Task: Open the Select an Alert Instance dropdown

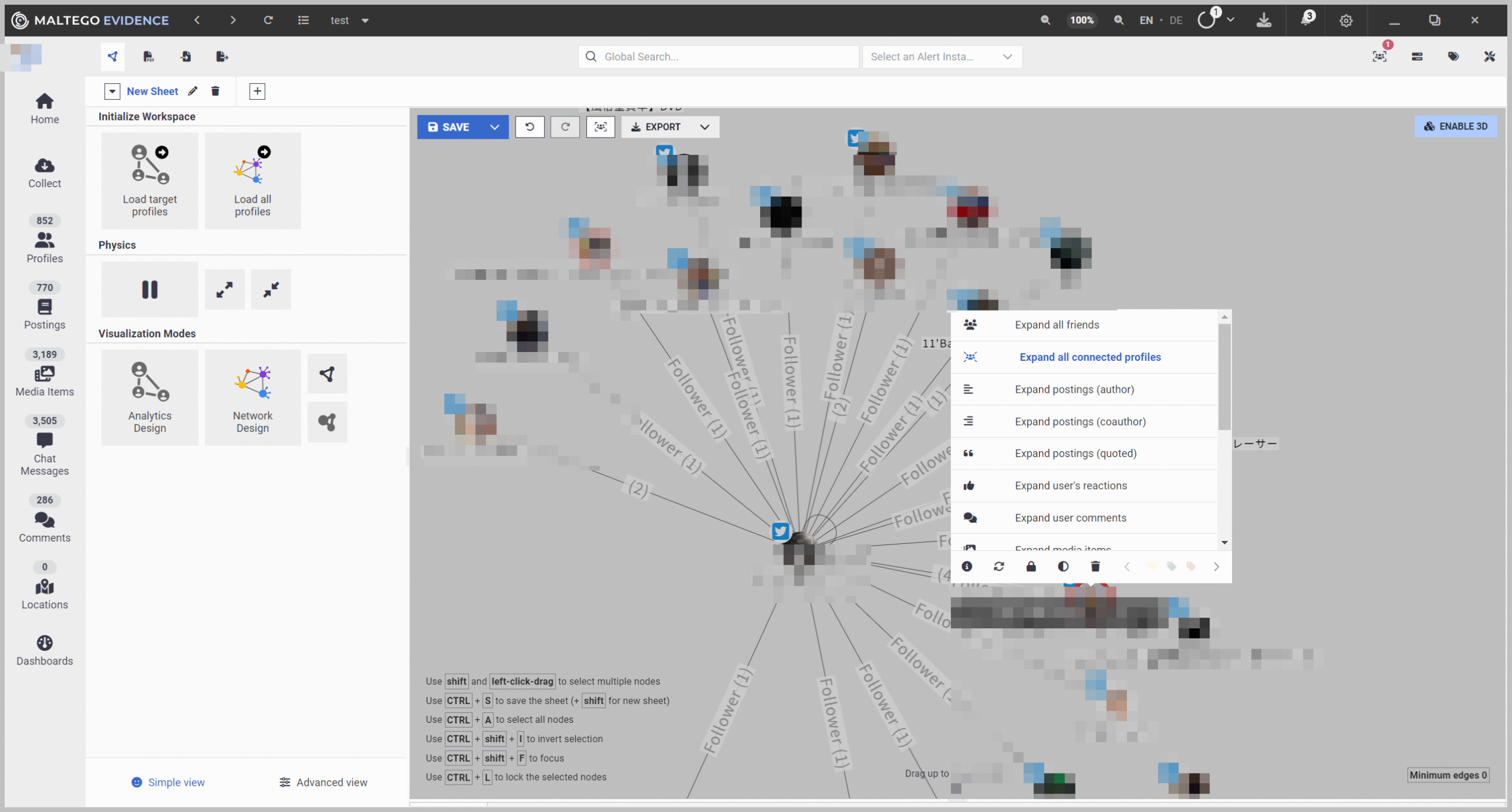Action: click(x=942, y=57)
